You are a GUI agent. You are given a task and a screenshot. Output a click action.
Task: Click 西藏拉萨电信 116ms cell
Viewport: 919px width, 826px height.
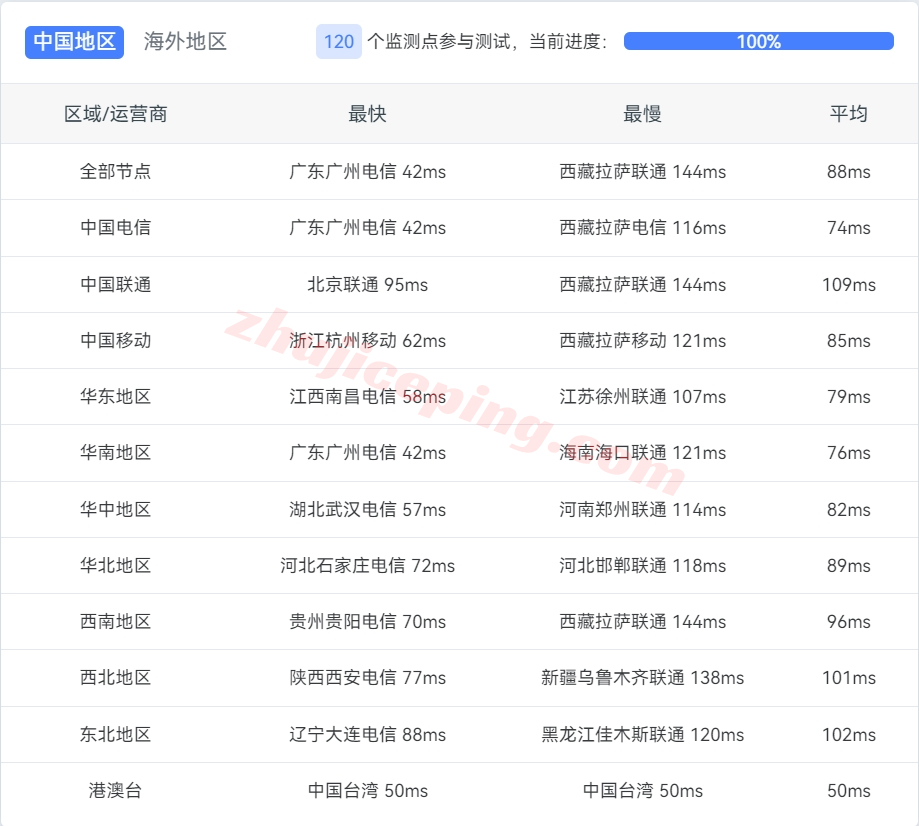coord(642,227)
